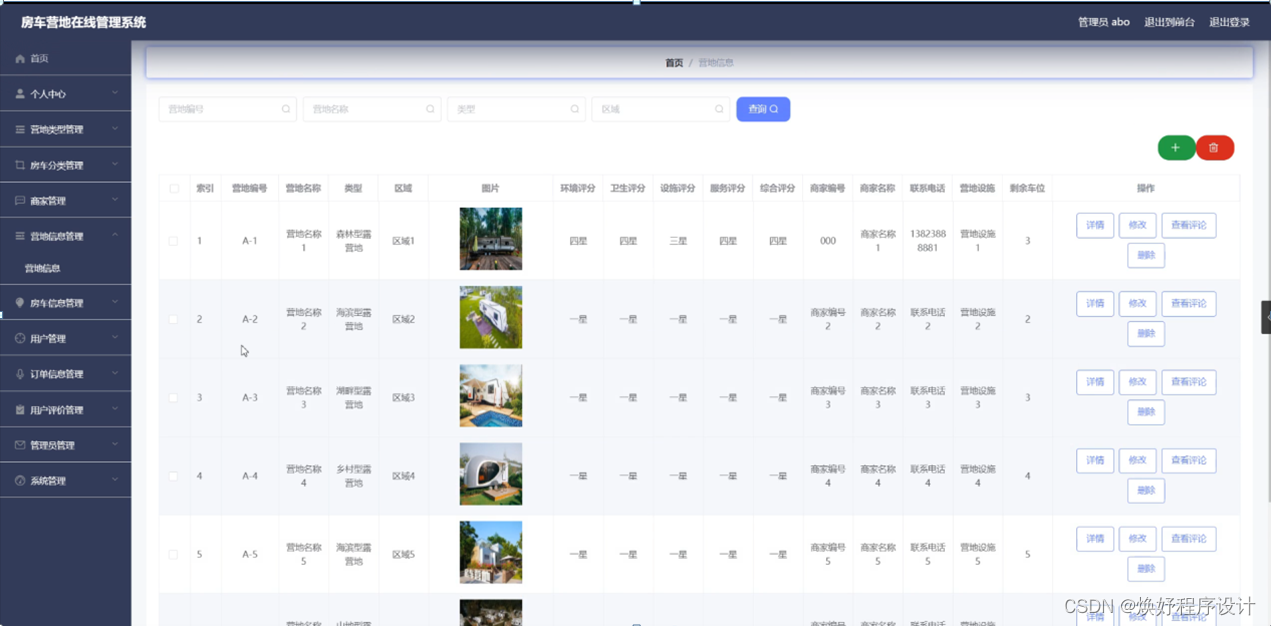Image resolution: width=1271 pixels, height=626 pixels.
Task: Tick the checkbox for row A-4
Action: pyautogui.click(x=174, y=476)
